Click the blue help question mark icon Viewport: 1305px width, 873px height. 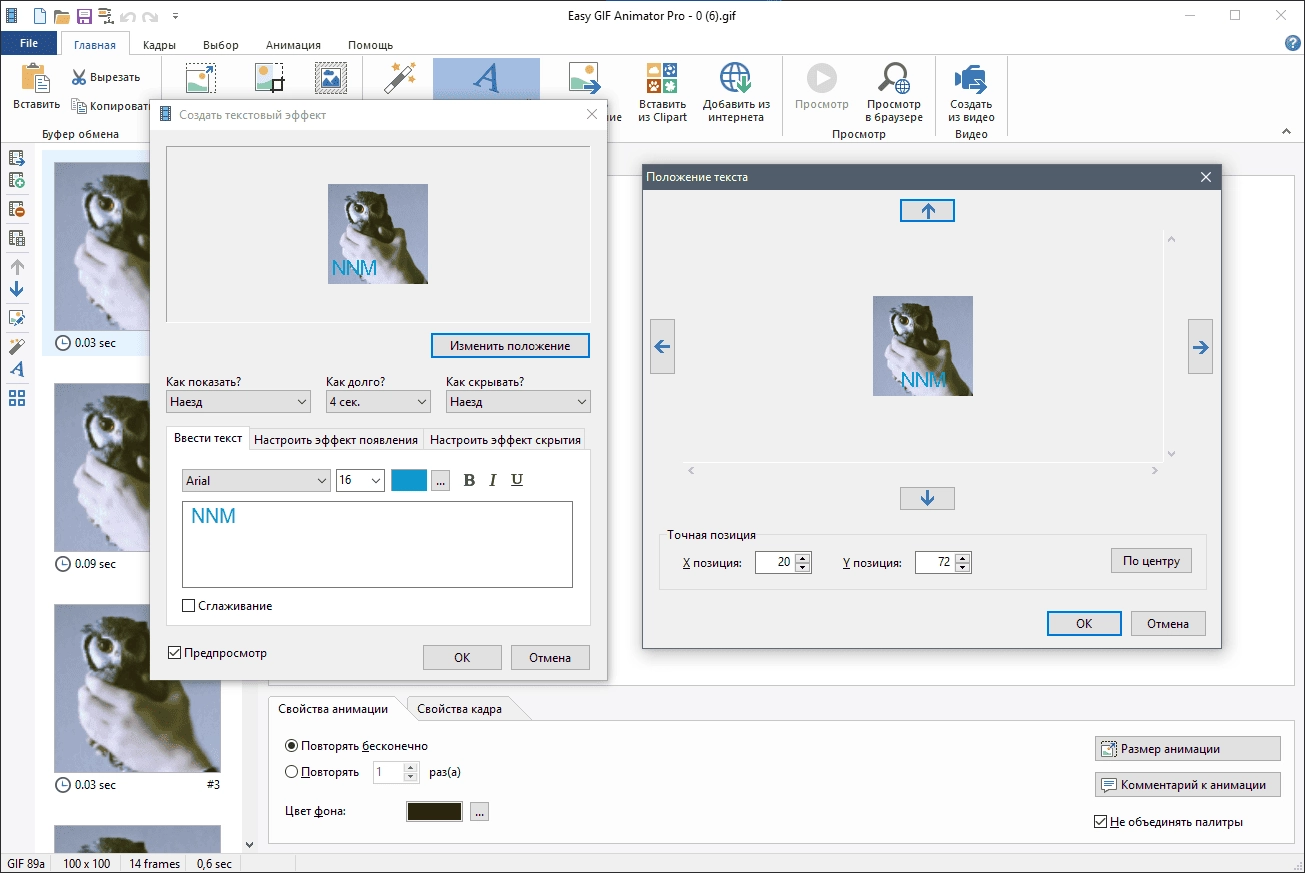pos(1292,44)
